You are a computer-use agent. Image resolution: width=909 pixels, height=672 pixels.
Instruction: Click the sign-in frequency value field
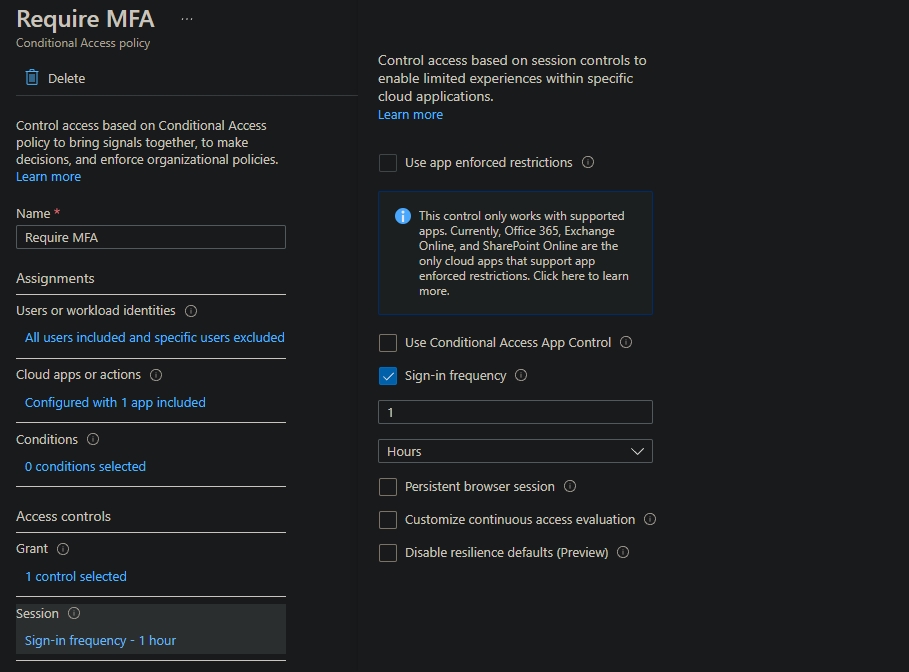515,412
